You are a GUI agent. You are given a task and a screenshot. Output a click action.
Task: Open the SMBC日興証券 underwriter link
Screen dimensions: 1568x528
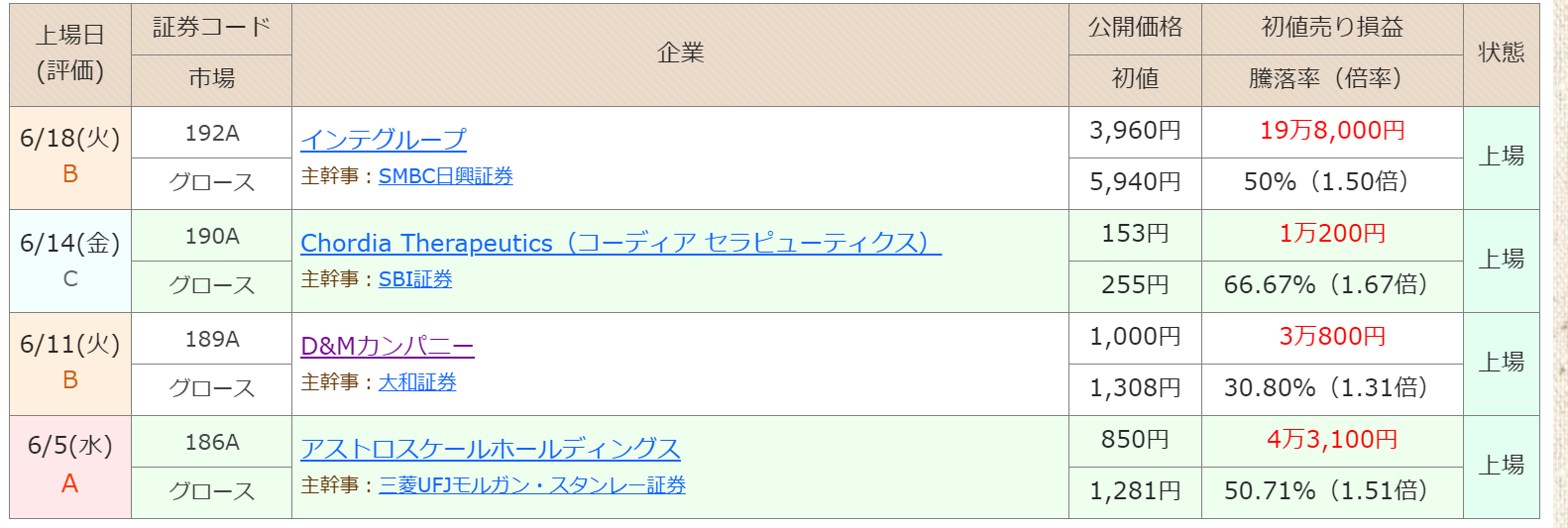[x=445, y=176]
